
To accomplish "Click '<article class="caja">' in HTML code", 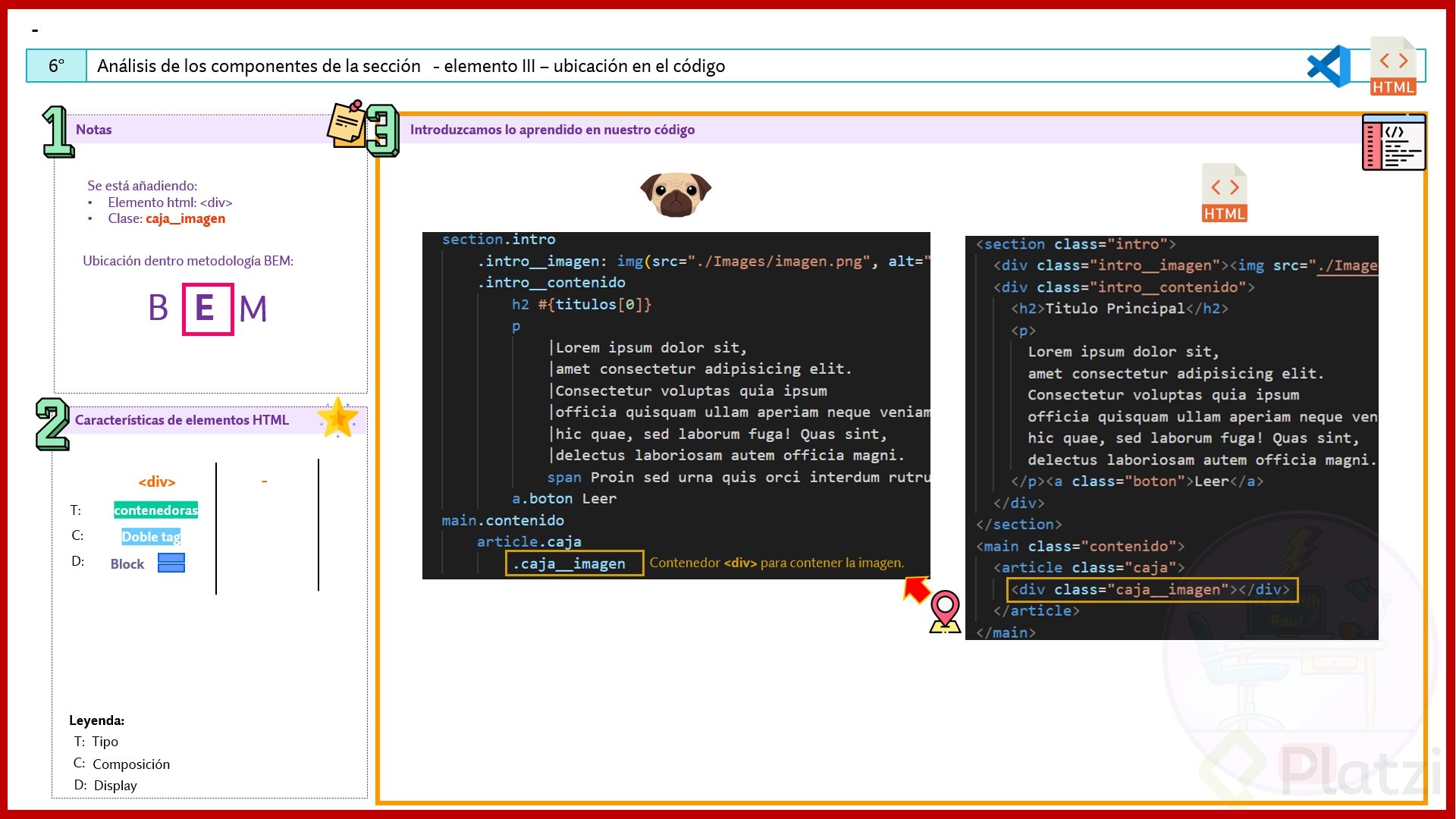I will coord(1089,568).
